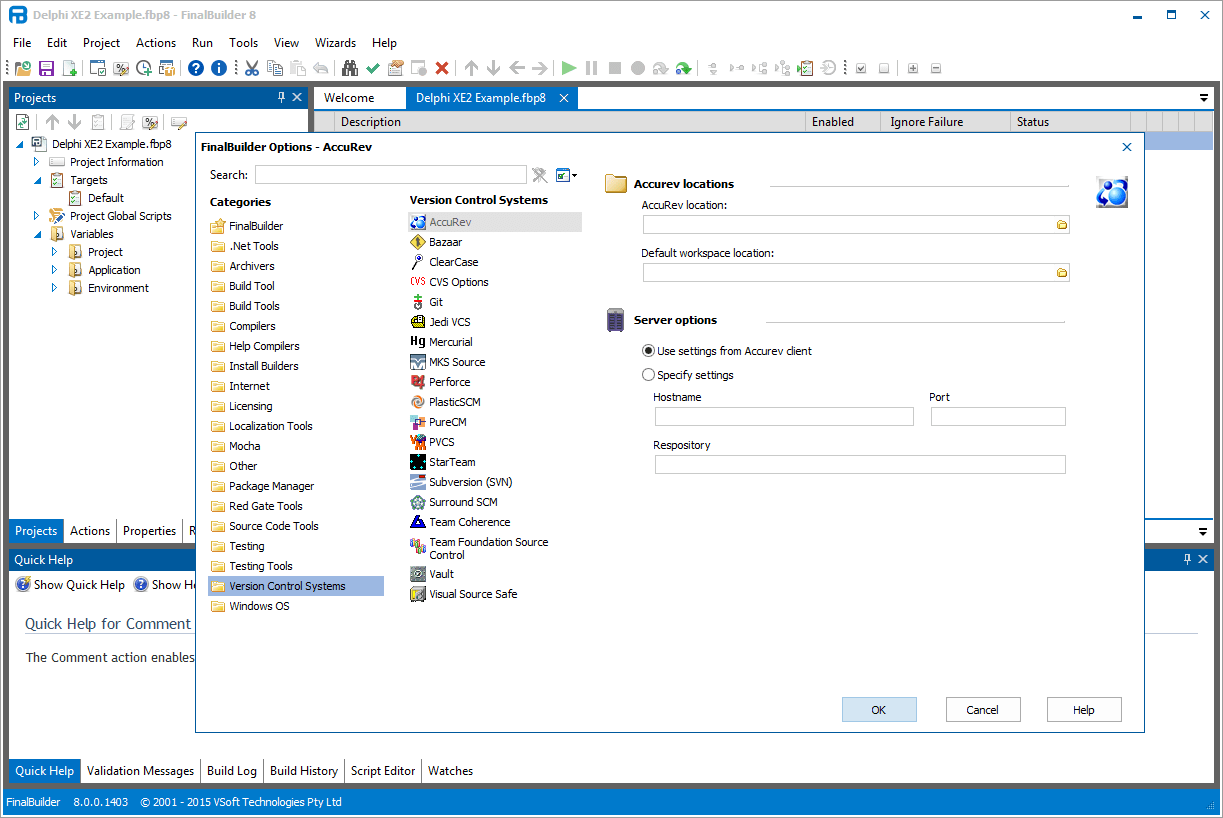
Task: Click the Search field in options dialog
Action: pyautogui.click(x=390, y=175)
